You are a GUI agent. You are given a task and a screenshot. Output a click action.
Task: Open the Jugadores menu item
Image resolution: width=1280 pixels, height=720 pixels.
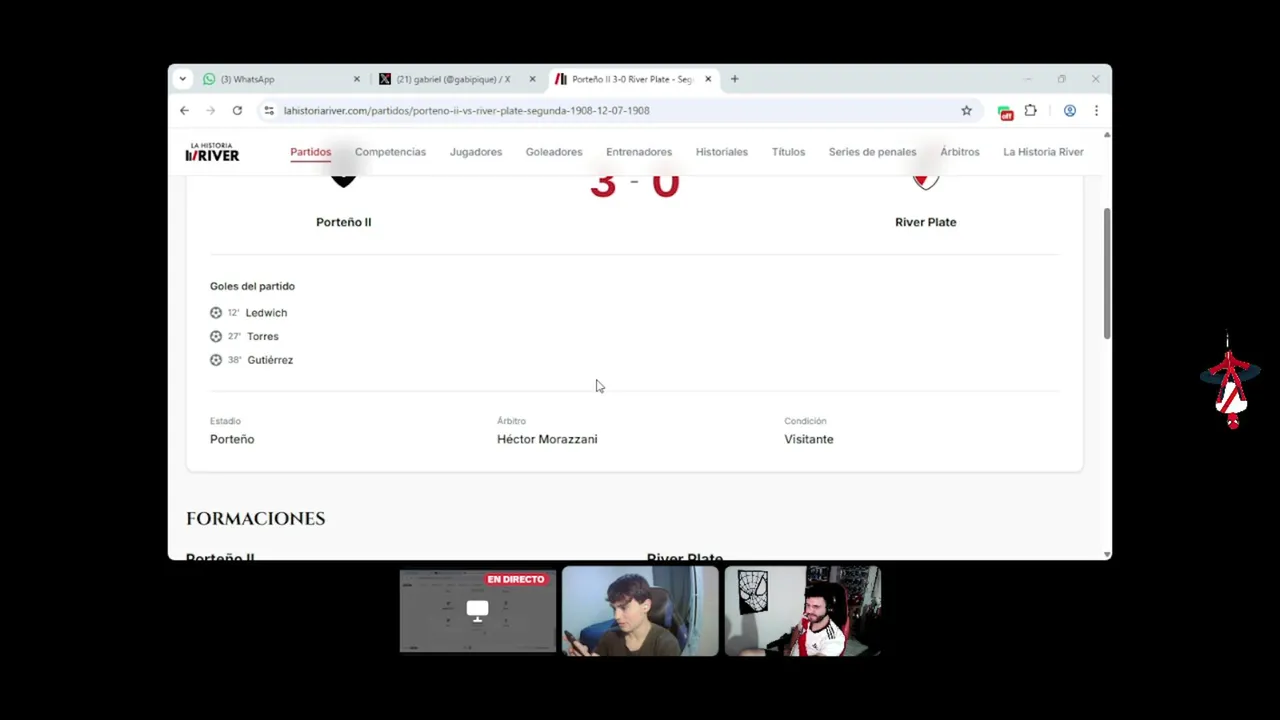(476, 152)
